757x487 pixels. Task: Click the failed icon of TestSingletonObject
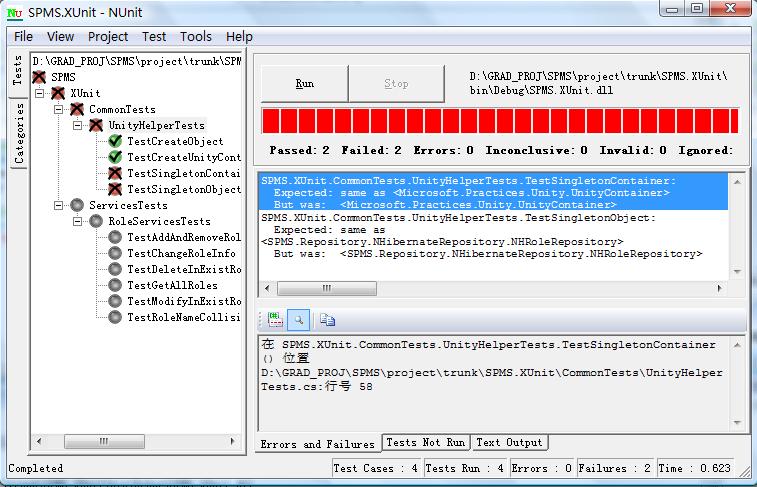[115, 189]
